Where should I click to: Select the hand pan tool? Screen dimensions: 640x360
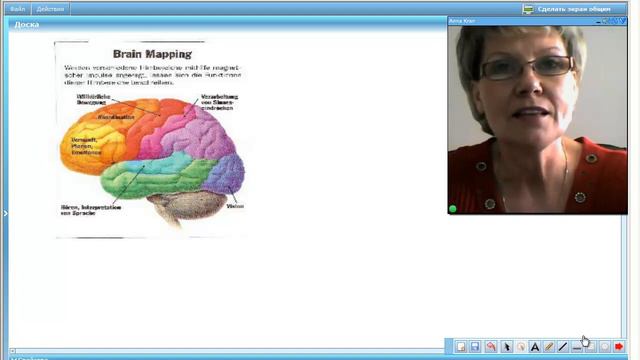click(x=521, y=347)
